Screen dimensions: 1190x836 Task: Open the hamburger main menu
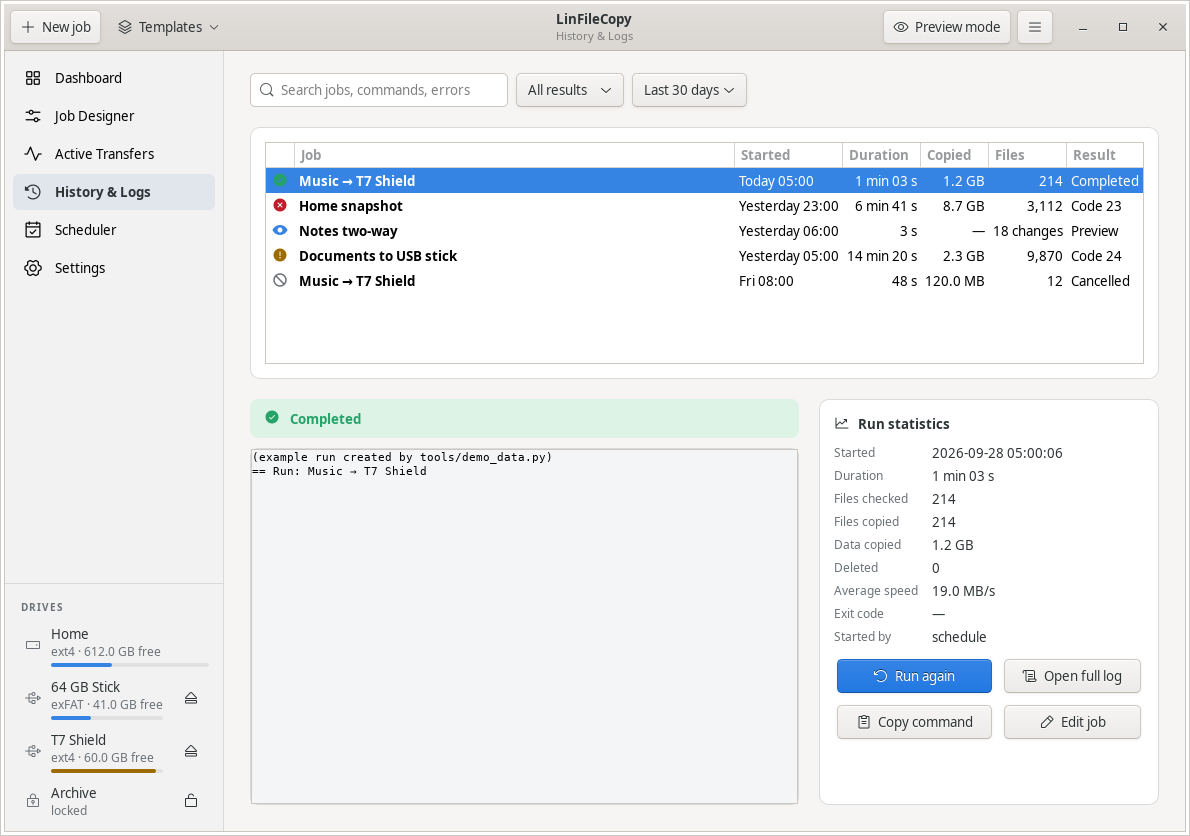click(1034, 27)
